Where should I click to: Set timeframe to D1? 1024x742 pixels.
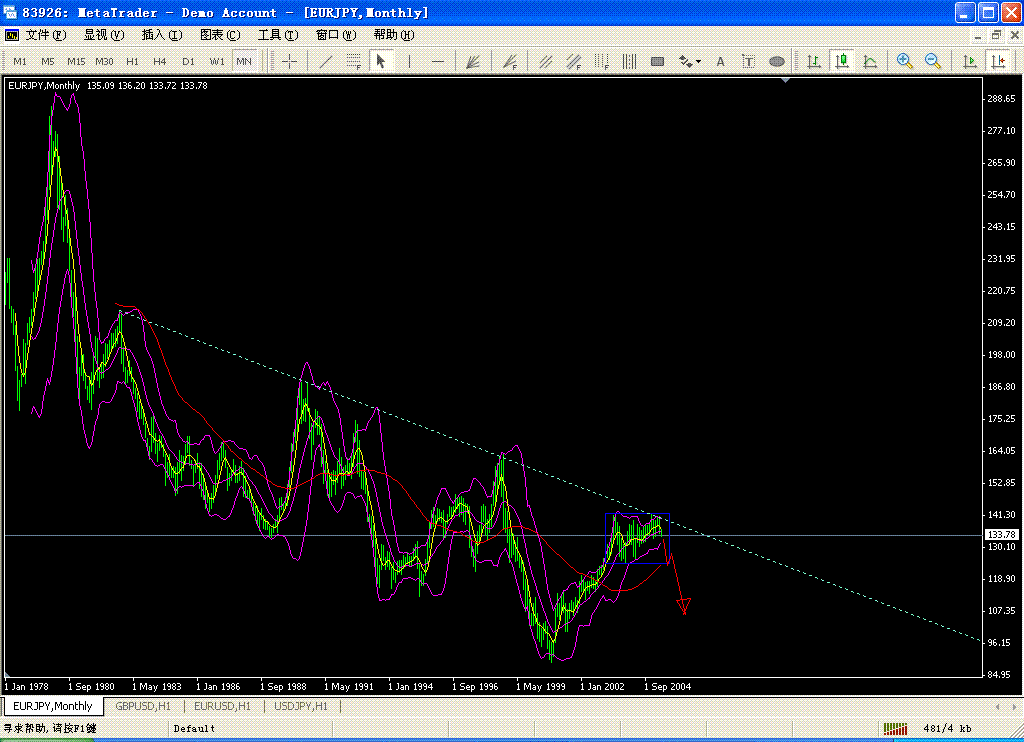point(188,61)
